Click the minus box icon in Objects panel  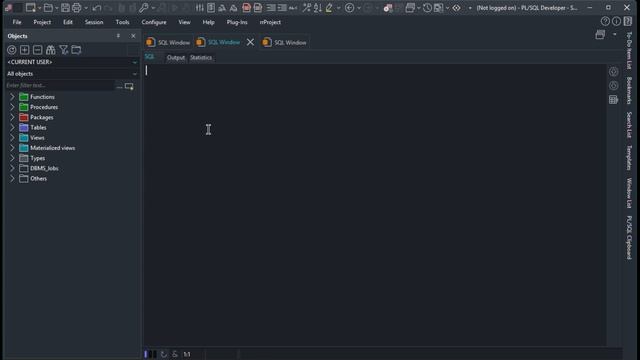pyautogui.click(x=38, y=50)
